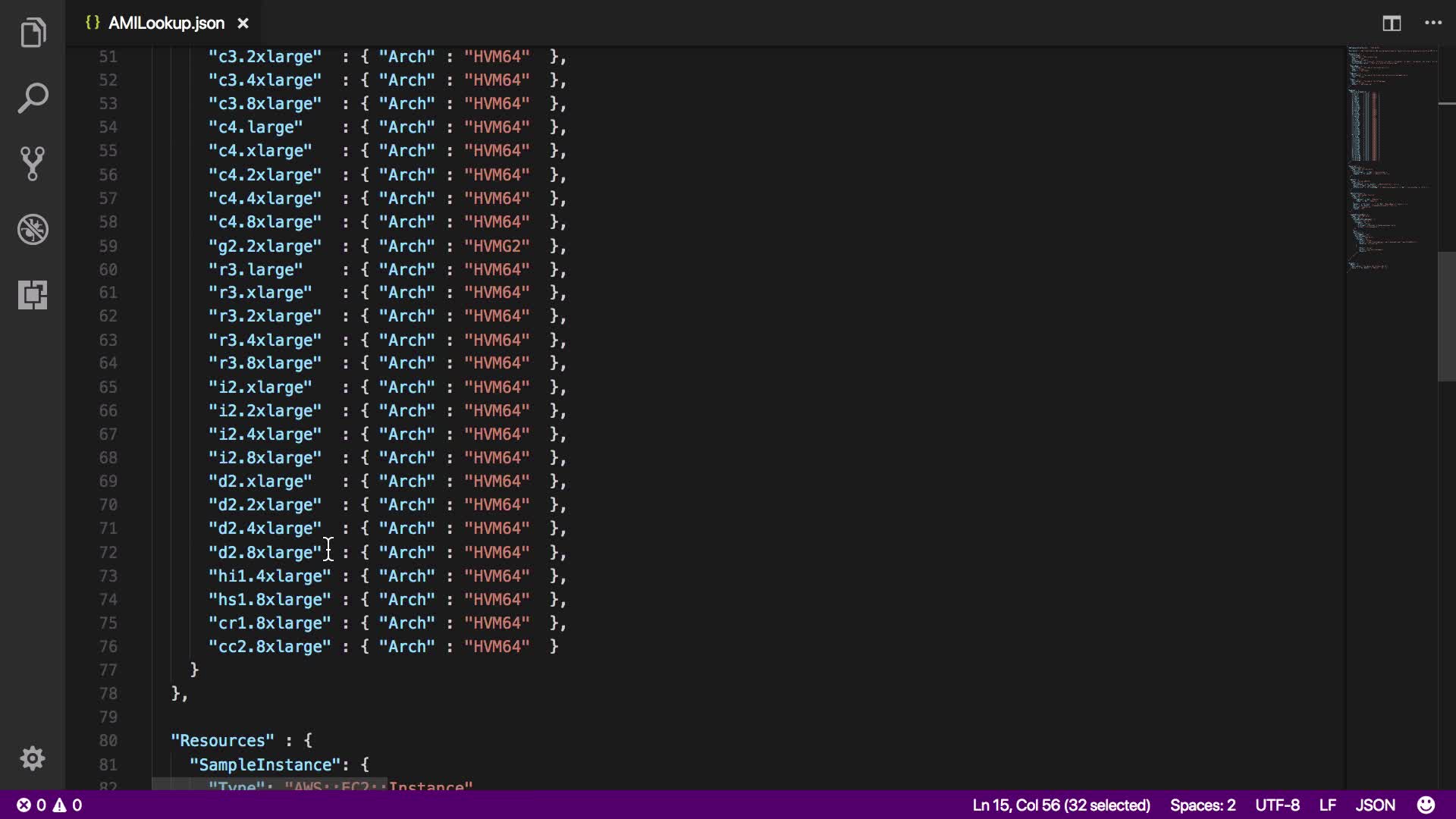Screen dimensions: 1456x819
Task: Open the Debug view
Action: (x=33, y=229)
